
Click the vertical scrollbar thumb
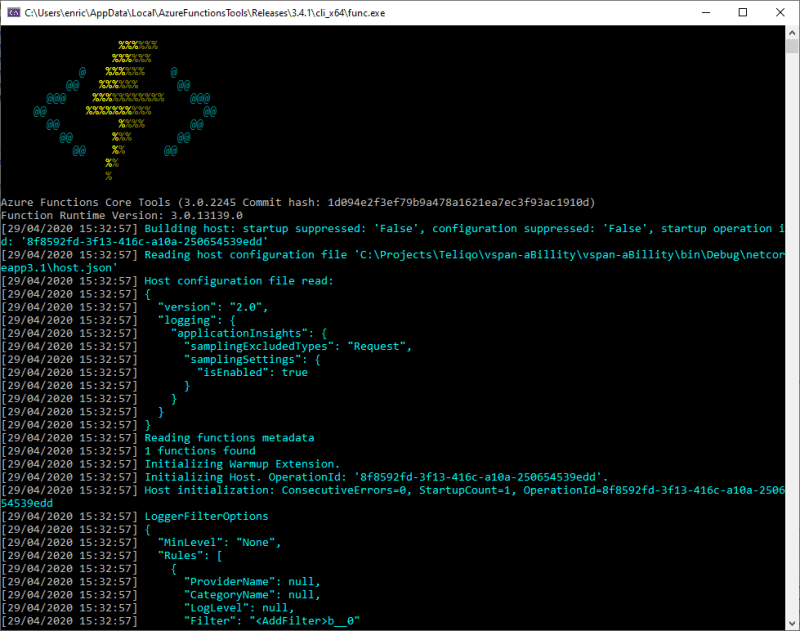tap(792, 46)
